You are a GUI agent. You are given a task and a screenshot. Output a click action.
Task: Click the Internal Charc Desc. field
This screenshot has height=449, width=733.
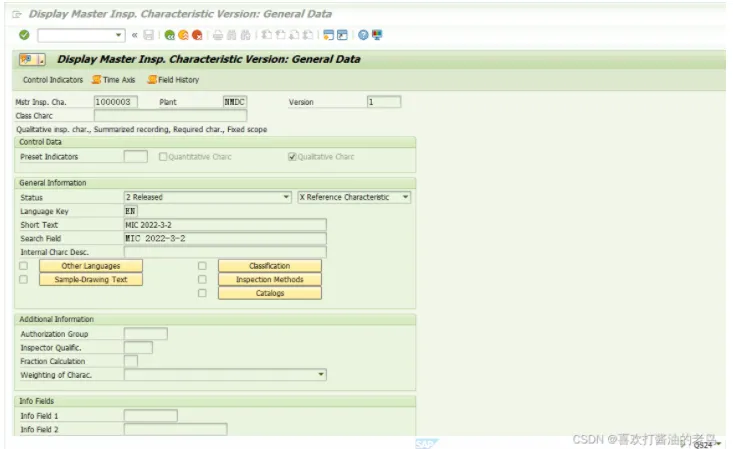[225, 252]
